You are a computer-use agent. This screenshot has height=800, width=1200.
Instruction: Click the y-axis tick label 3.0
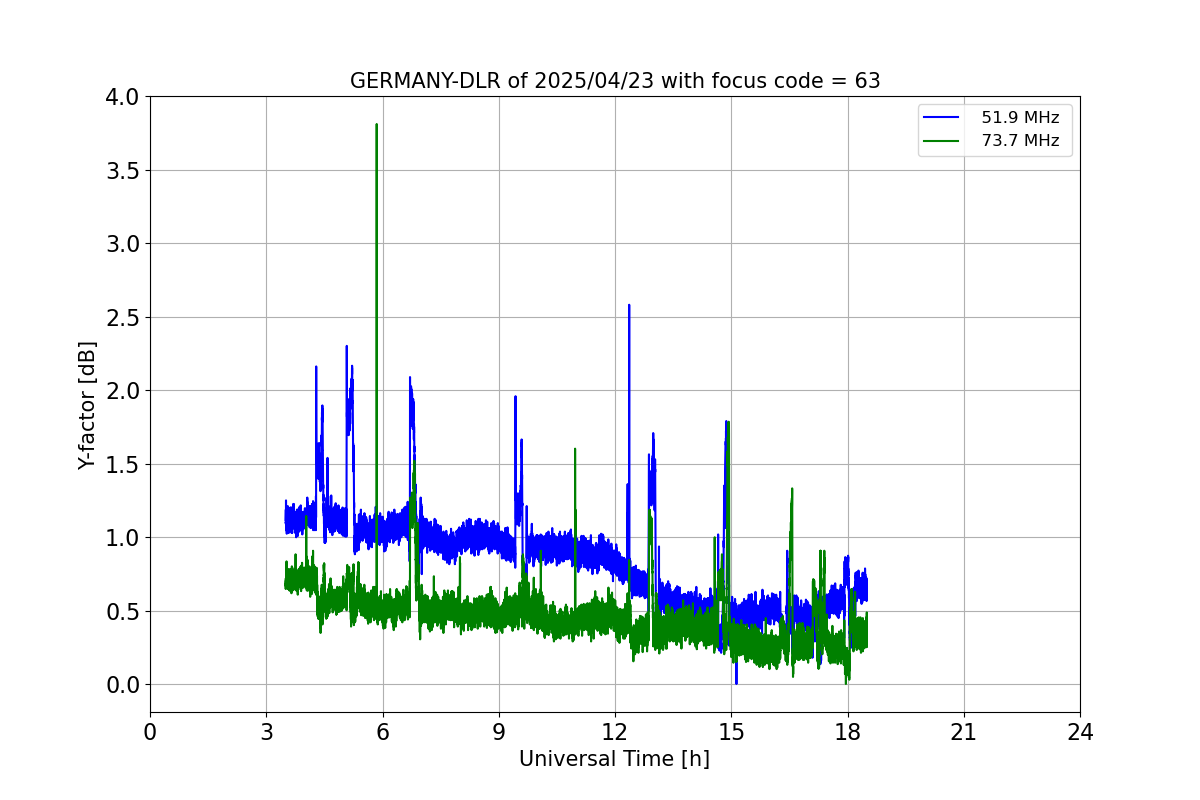pos(124,244)
